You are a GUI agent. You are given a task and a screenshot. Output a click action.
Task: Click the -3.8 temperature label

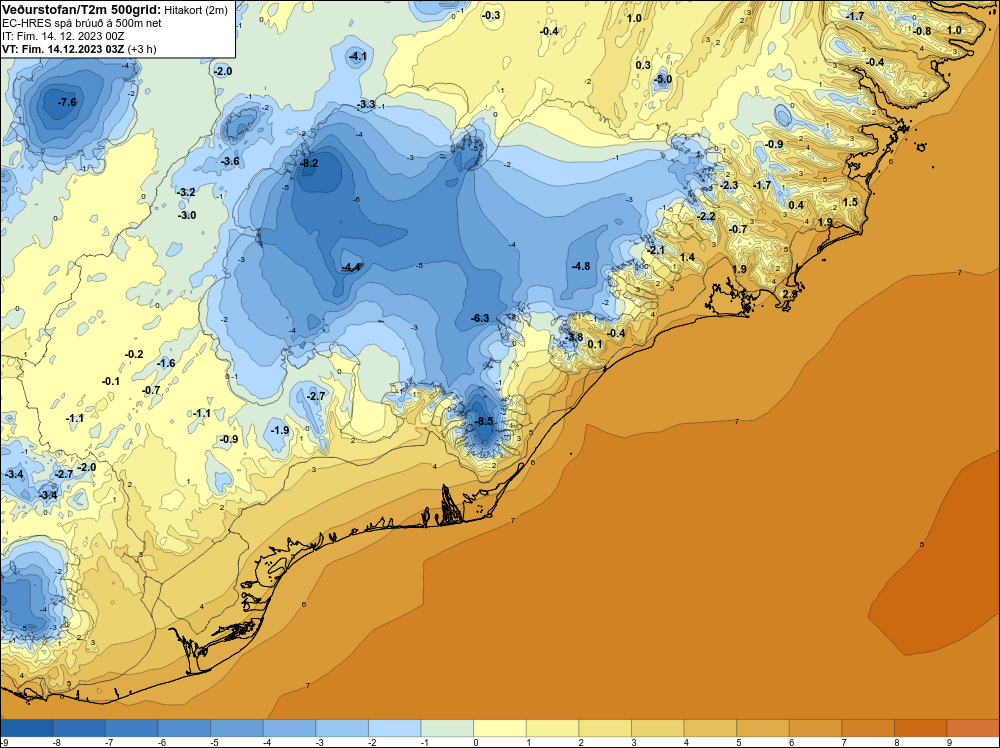click(x=574, y=337)
